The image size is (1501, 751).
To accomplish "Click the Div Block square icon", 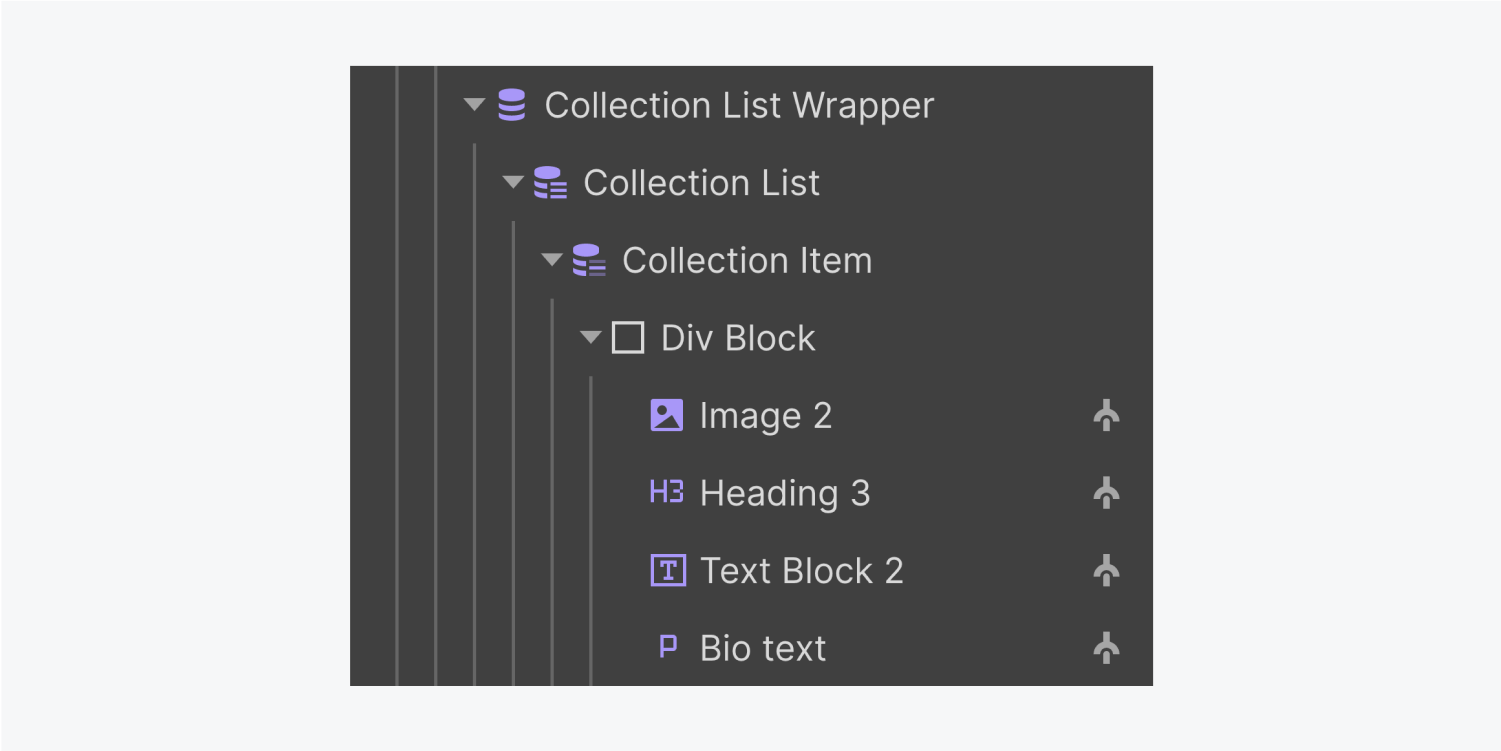I will click(628, 338).
